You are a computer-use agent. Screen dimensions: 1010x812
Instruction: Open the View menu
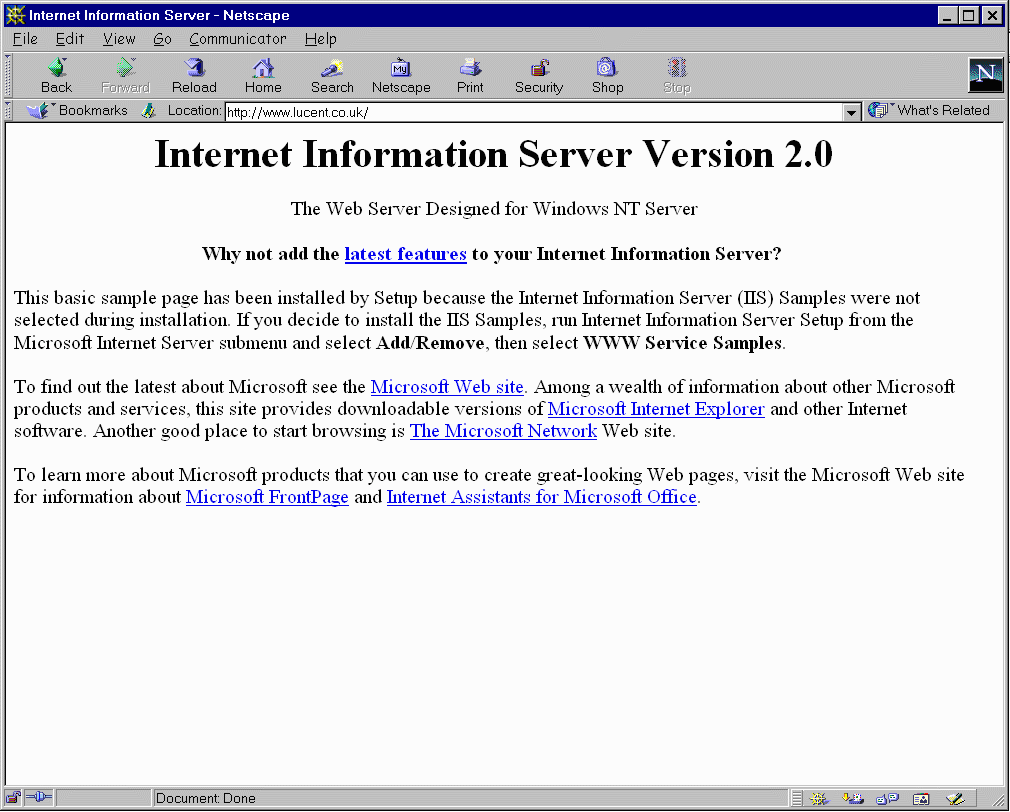(119, 39)
